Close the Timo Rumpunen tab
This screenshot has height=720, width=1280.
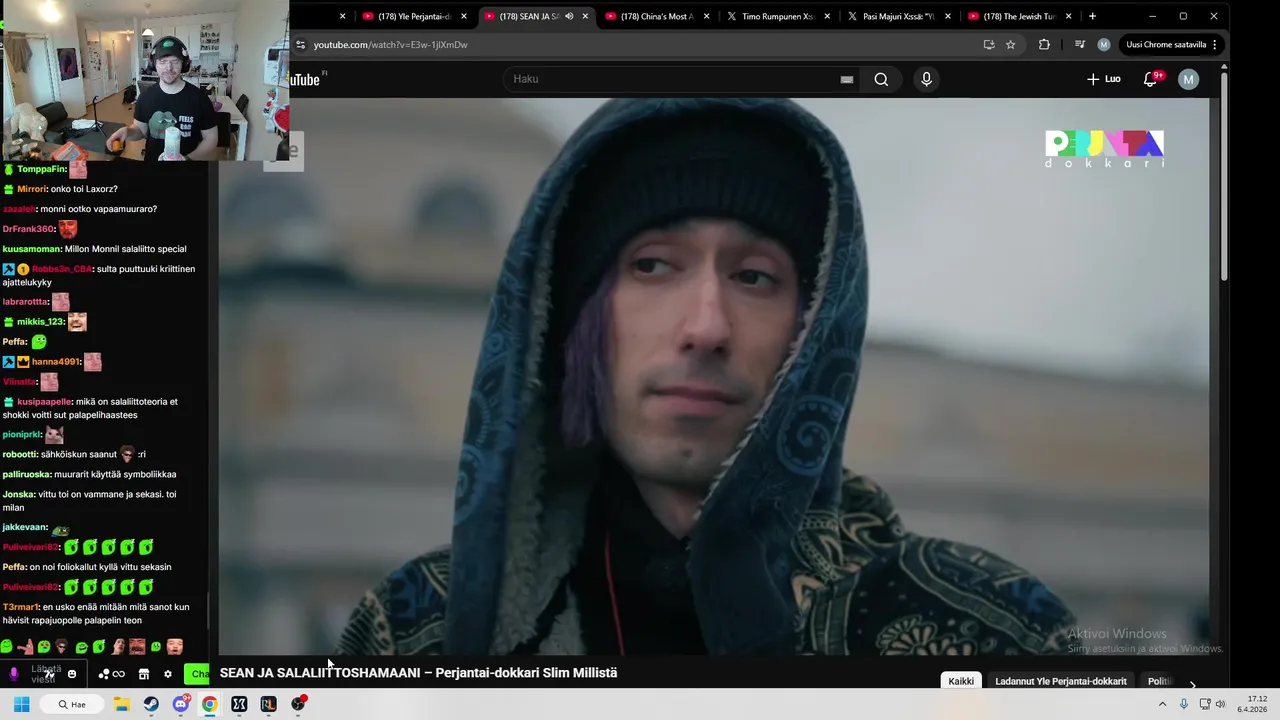pyautogui.click(x=827, y=16)
